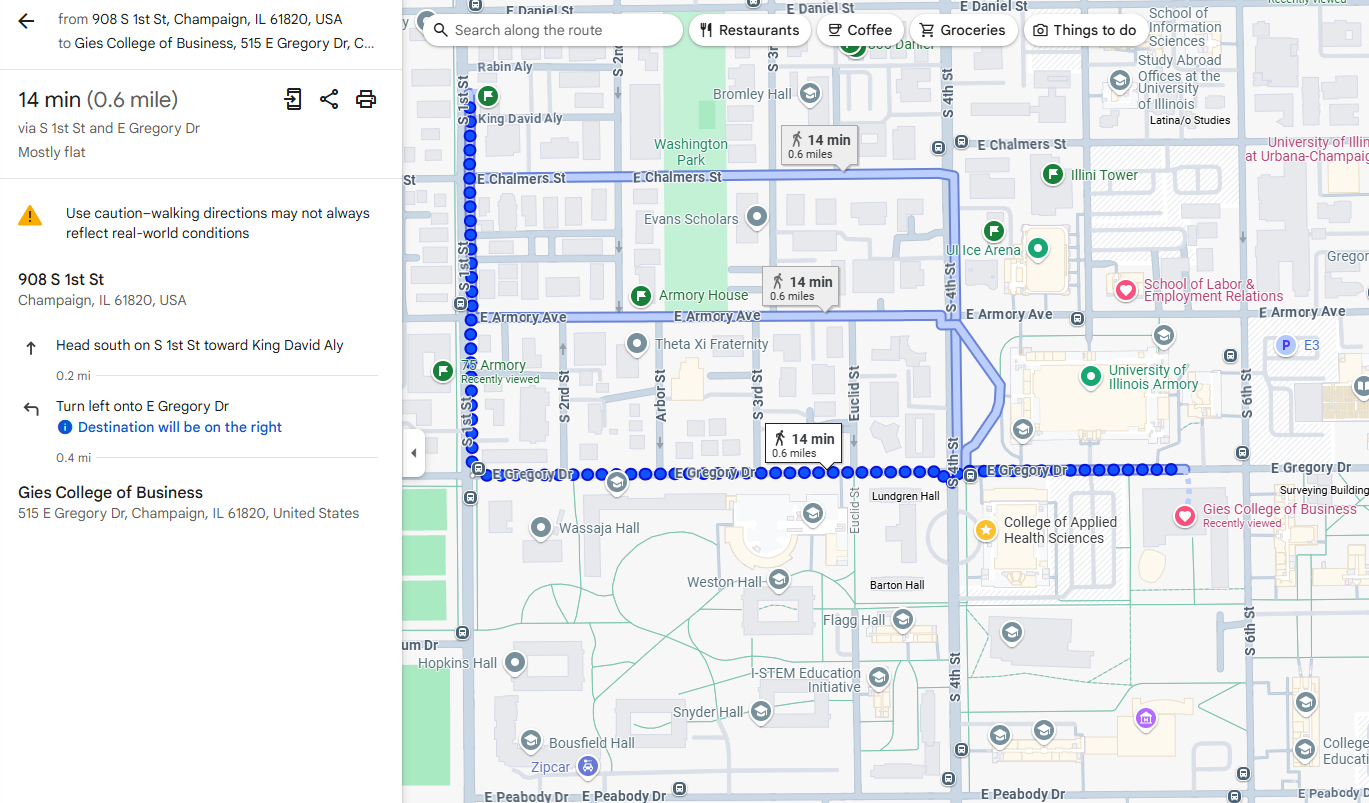Click the Gies College of Business heart pin
1369x803 pixels.
click(1185, 516)
